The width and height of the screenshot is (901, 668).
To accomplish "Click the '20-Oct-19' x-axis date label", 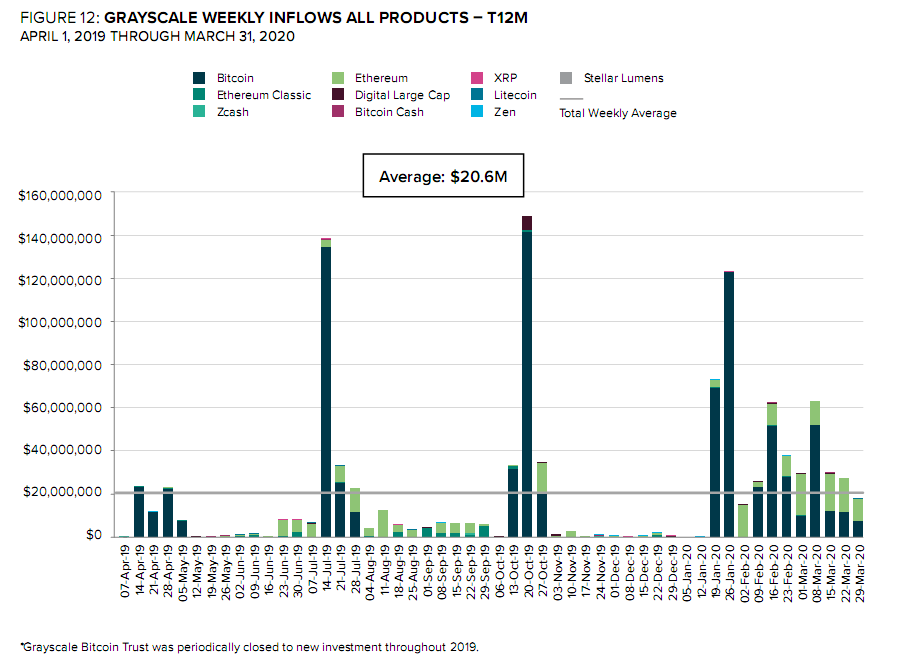I will (x=527, y=571).
